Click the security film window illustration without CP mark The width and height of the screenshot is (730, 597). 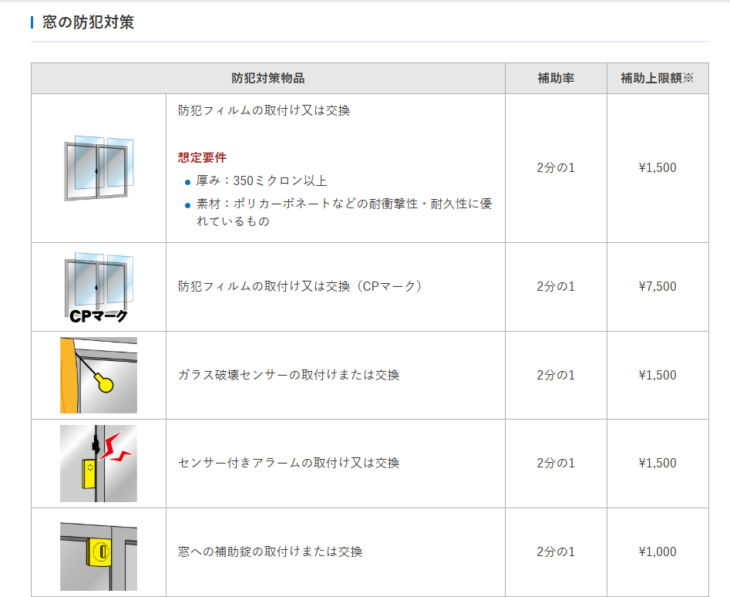99,168
